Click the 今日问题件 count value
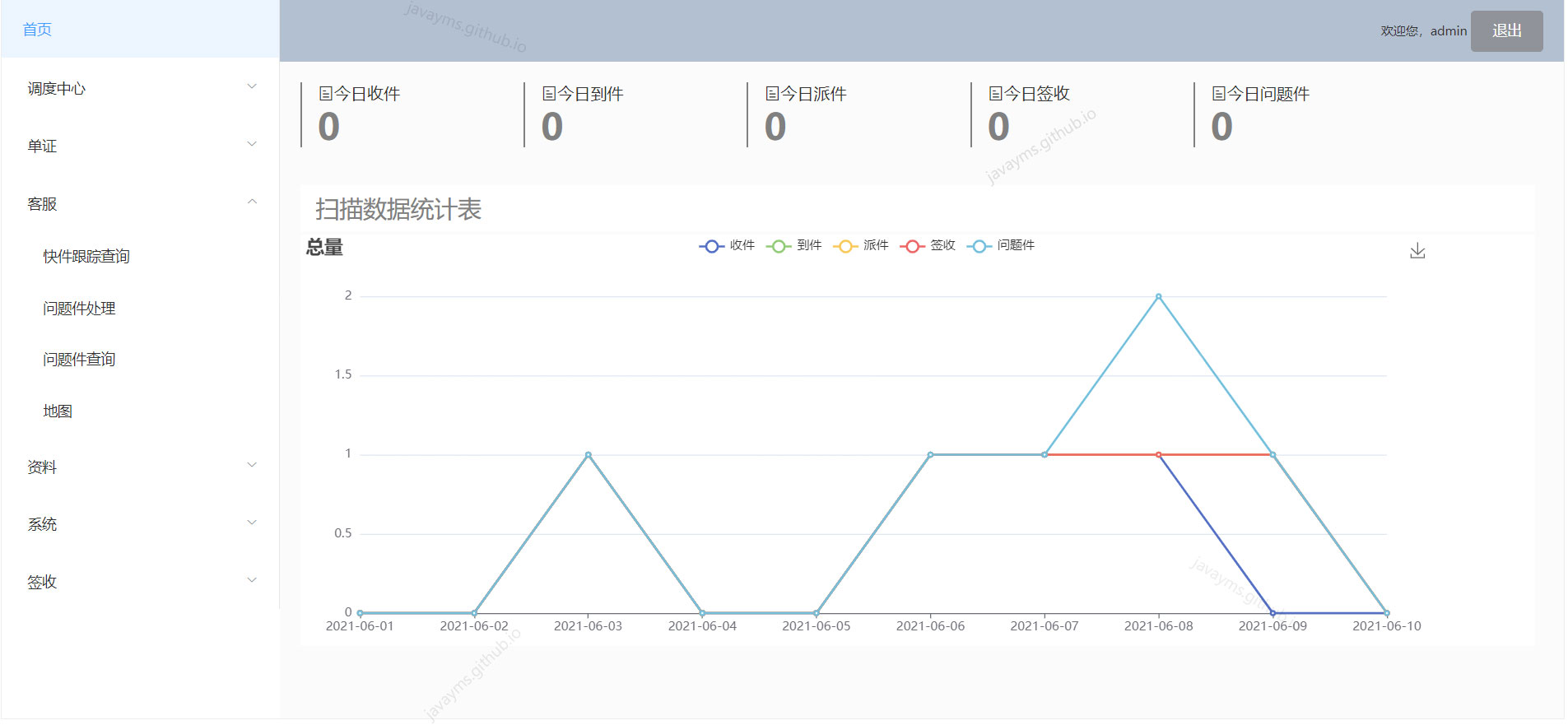The height and width of the screenshot is (725, 1568). [1221, 127]
